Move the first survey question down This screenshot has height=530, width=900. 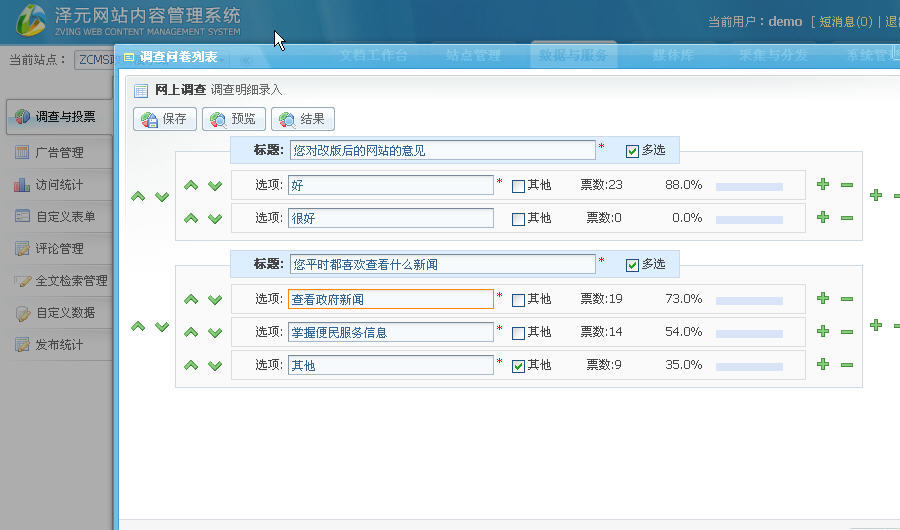(x=162, y=197)
